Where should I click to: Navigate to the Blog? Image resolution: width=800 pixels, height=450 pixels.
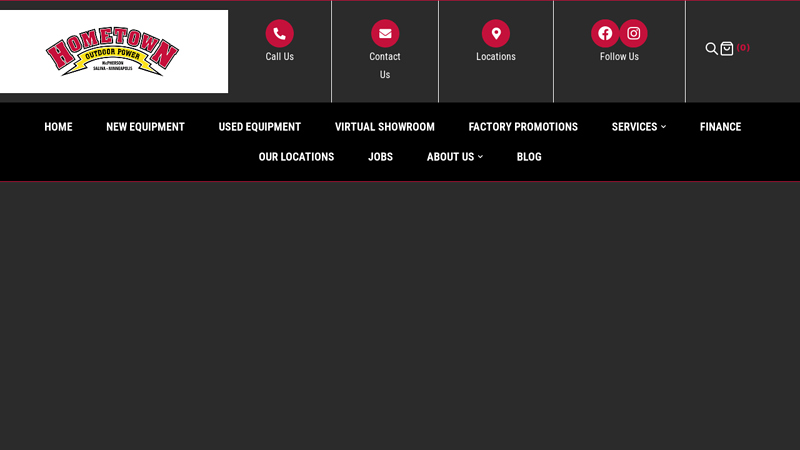[529, 157]
